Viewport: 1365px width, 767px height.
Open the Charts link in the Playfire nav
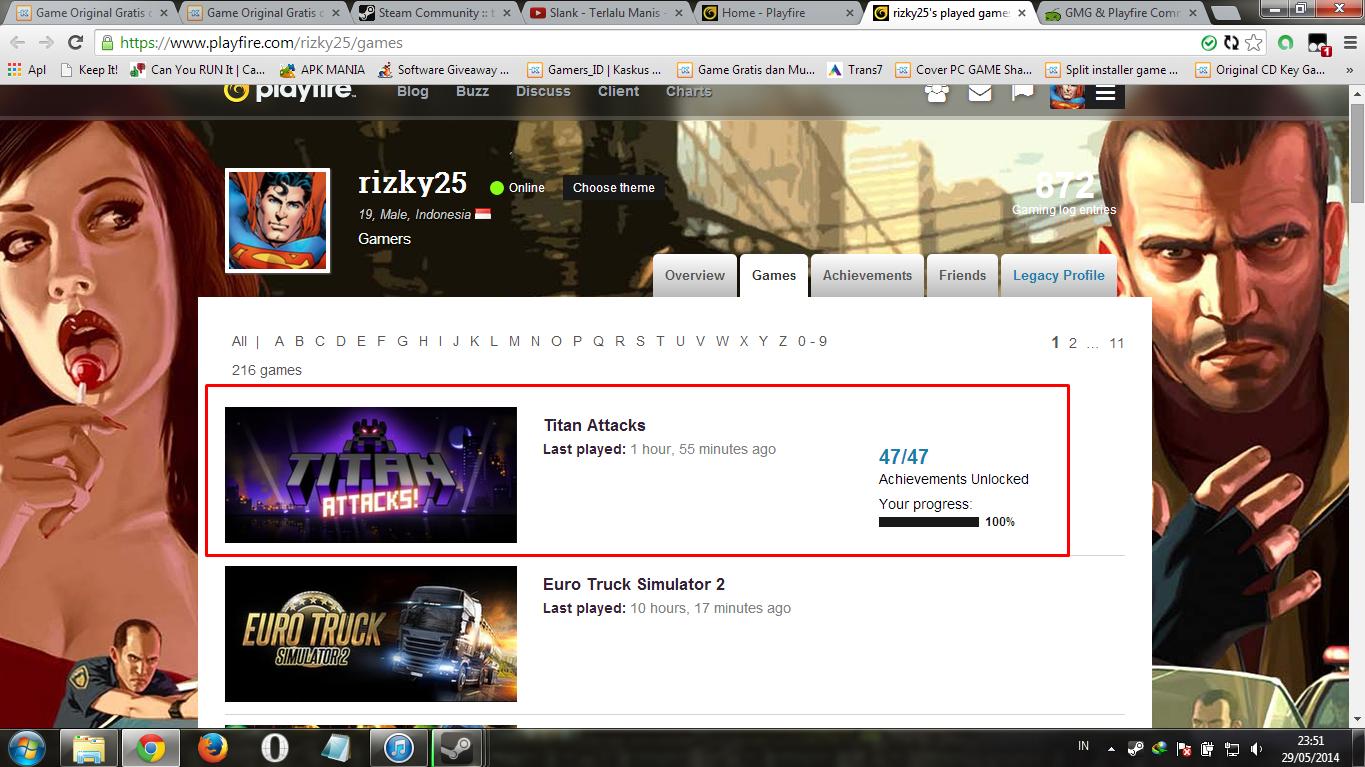(689, 91)
